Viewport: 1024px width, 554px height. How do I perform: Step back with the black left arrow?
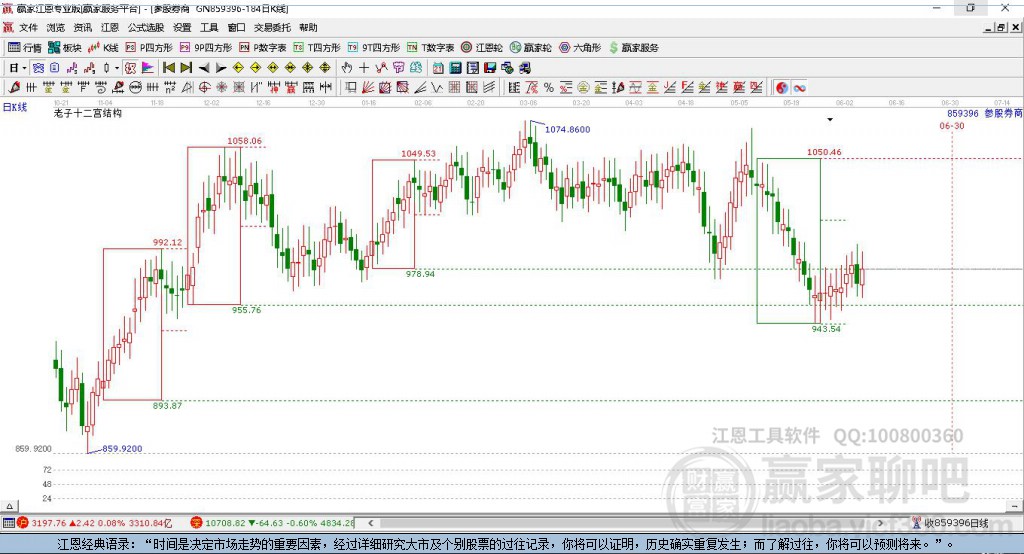tap(204, 68)
